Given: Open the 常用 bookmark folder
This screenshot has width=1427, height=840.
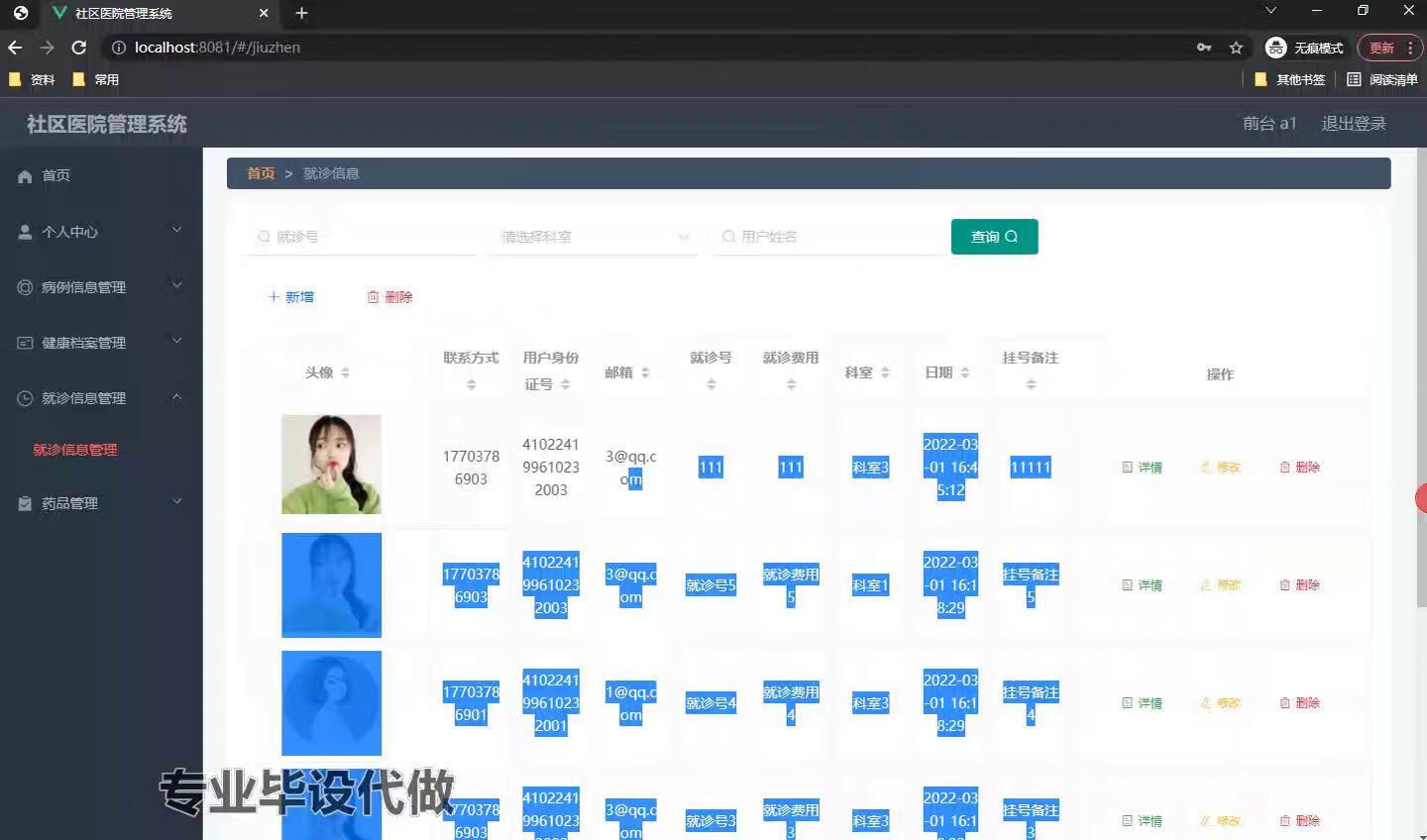Looking at the screenshot, I should pyautogui.click(x=96, y=79).
